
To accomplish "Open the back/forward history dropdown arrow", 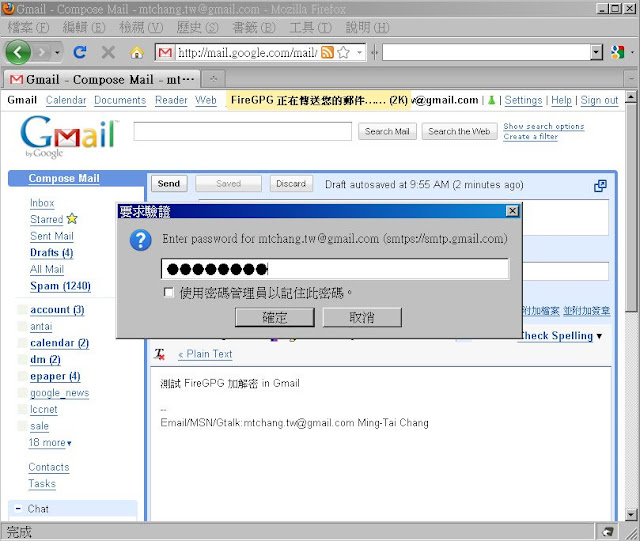I will [x=58, y=53].
